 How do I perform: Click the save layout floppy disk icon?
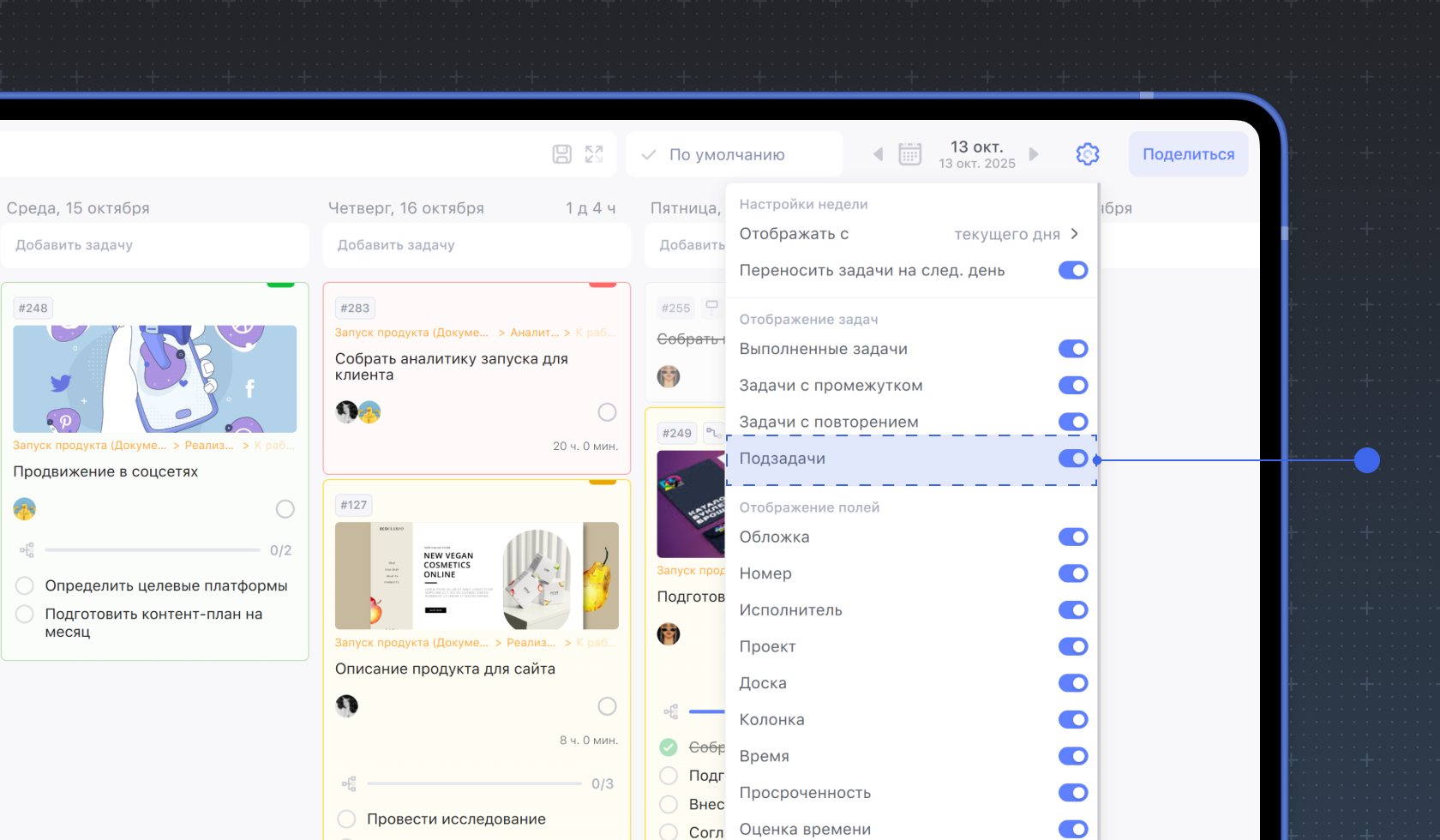pos(561,154)
